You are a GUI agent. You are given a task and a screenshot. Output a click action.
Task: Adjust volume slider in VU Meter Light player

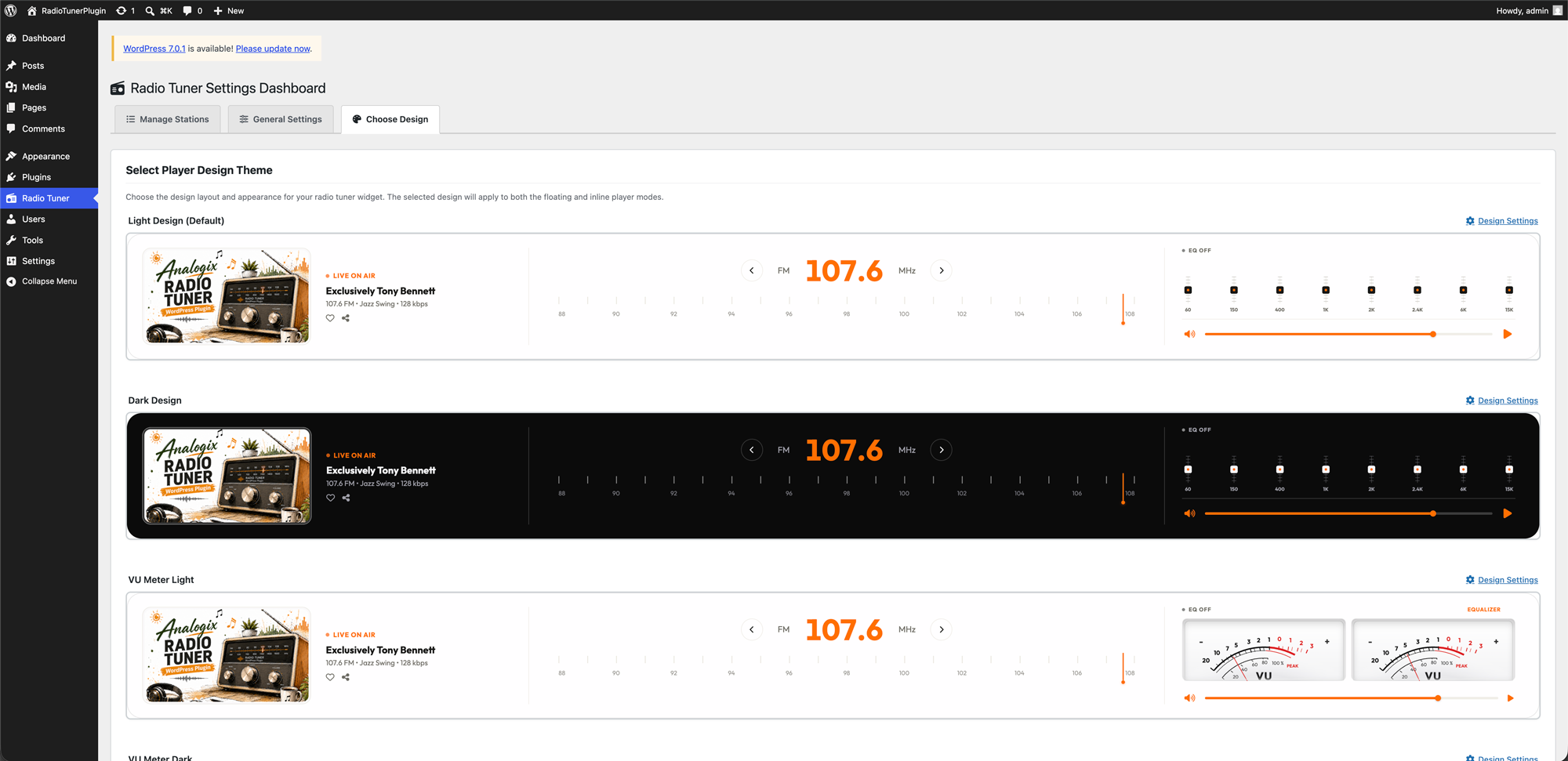(x=1351, y=698)
